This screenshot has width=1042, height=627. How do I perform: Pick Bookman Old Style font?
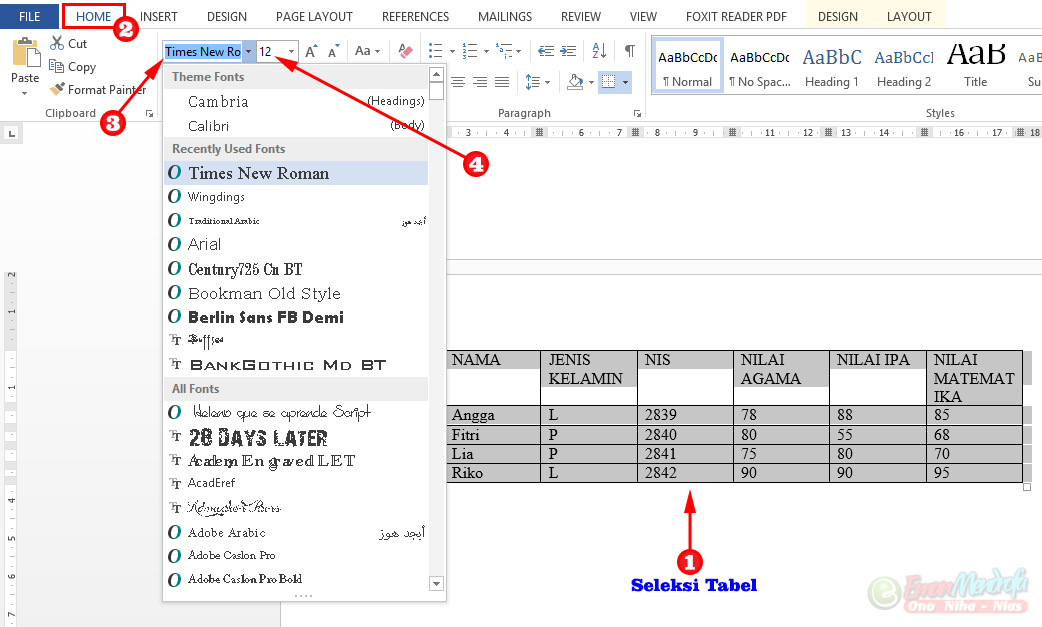point(296,293)
